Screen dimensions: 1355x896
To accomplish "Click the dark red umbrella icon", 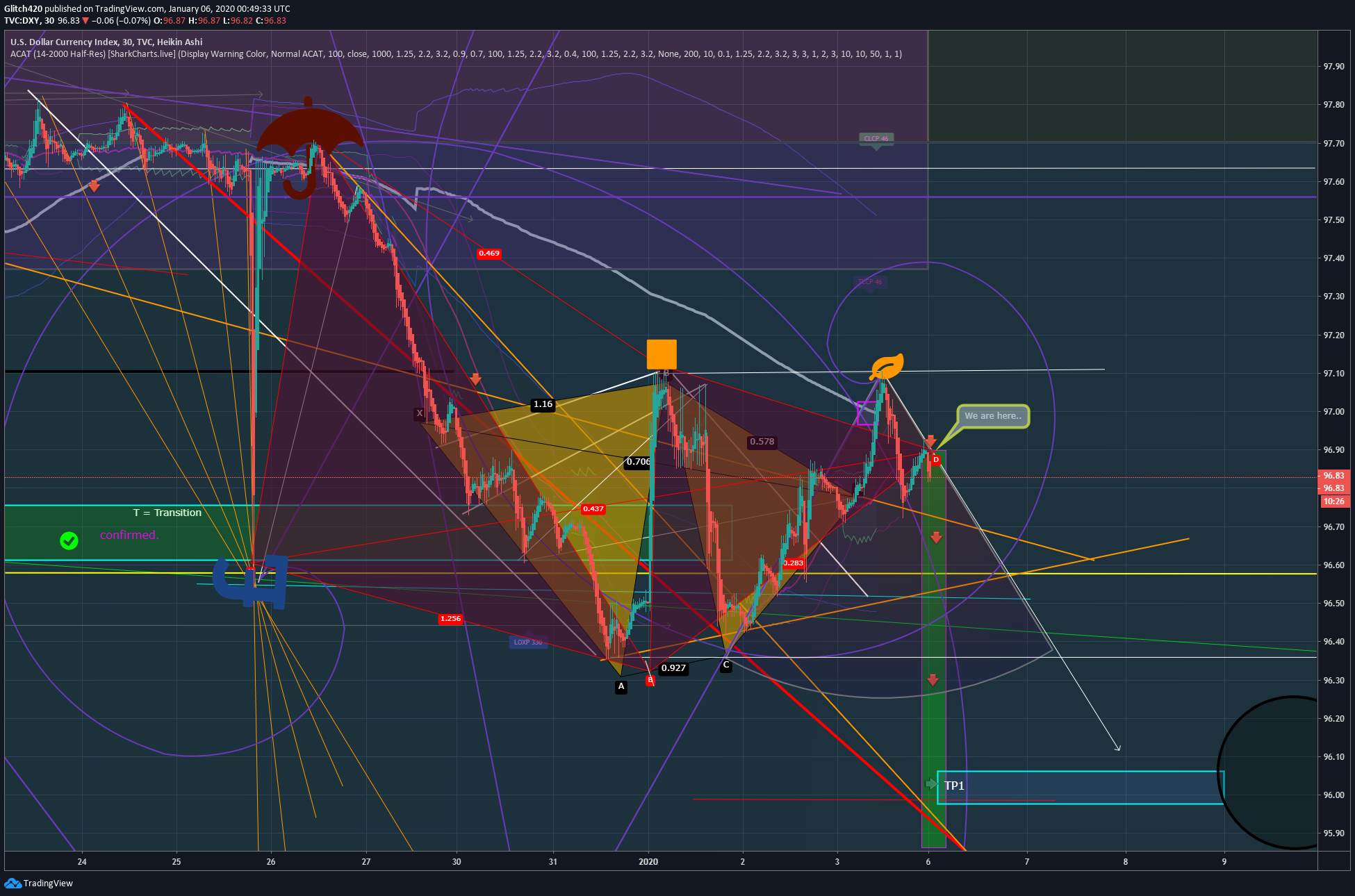I will pos(309,148).
